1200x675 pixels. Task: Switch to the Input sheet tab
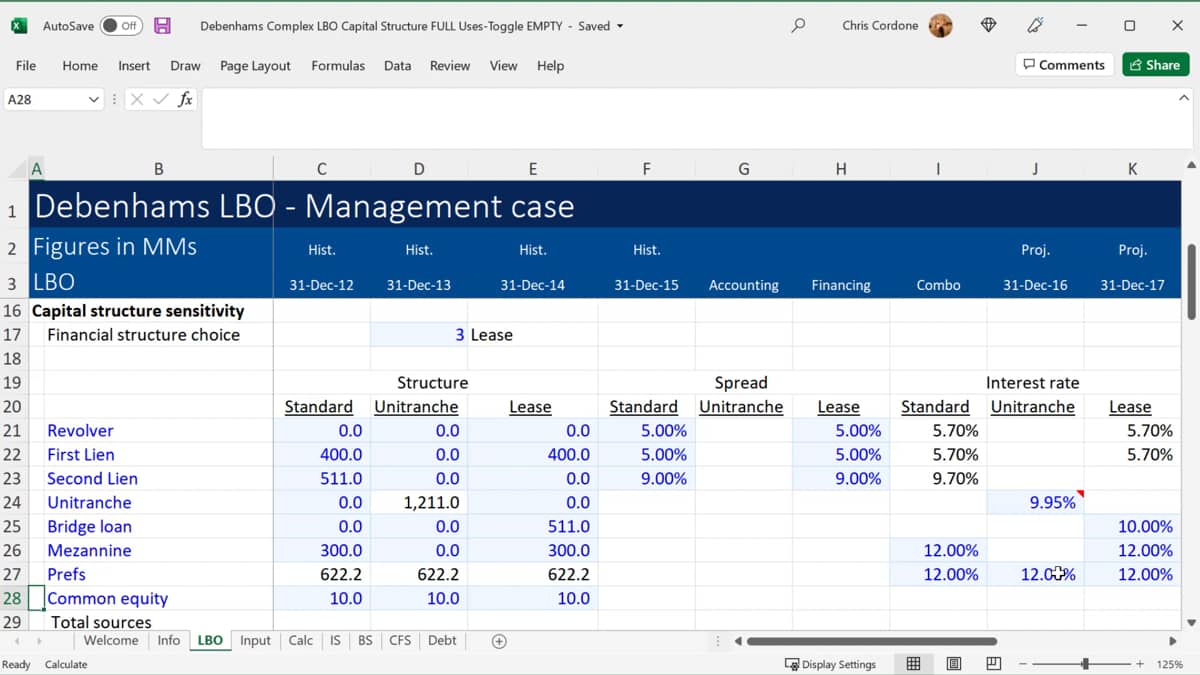pos(255,640)
